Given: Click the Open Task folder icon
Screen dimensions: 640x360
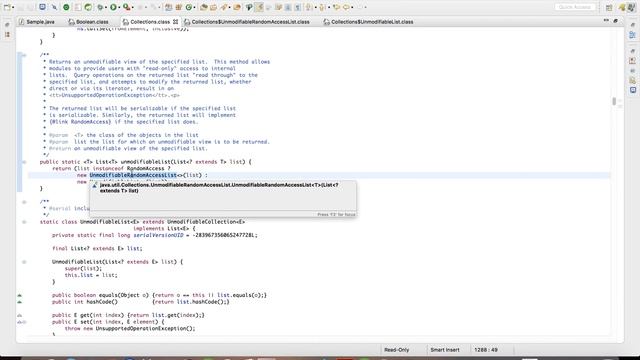Looking at the screenshot, I should tap(213, 7).
